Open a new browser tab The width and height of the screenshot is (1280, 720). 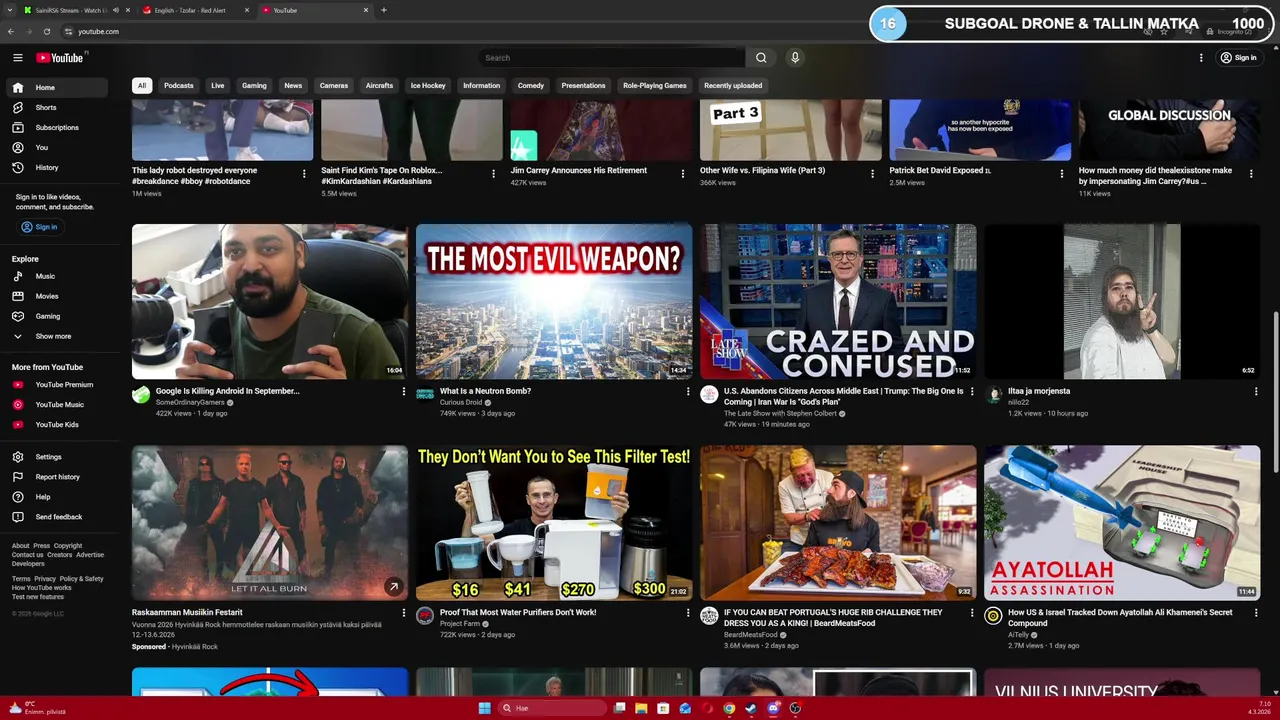pos(384,10)
